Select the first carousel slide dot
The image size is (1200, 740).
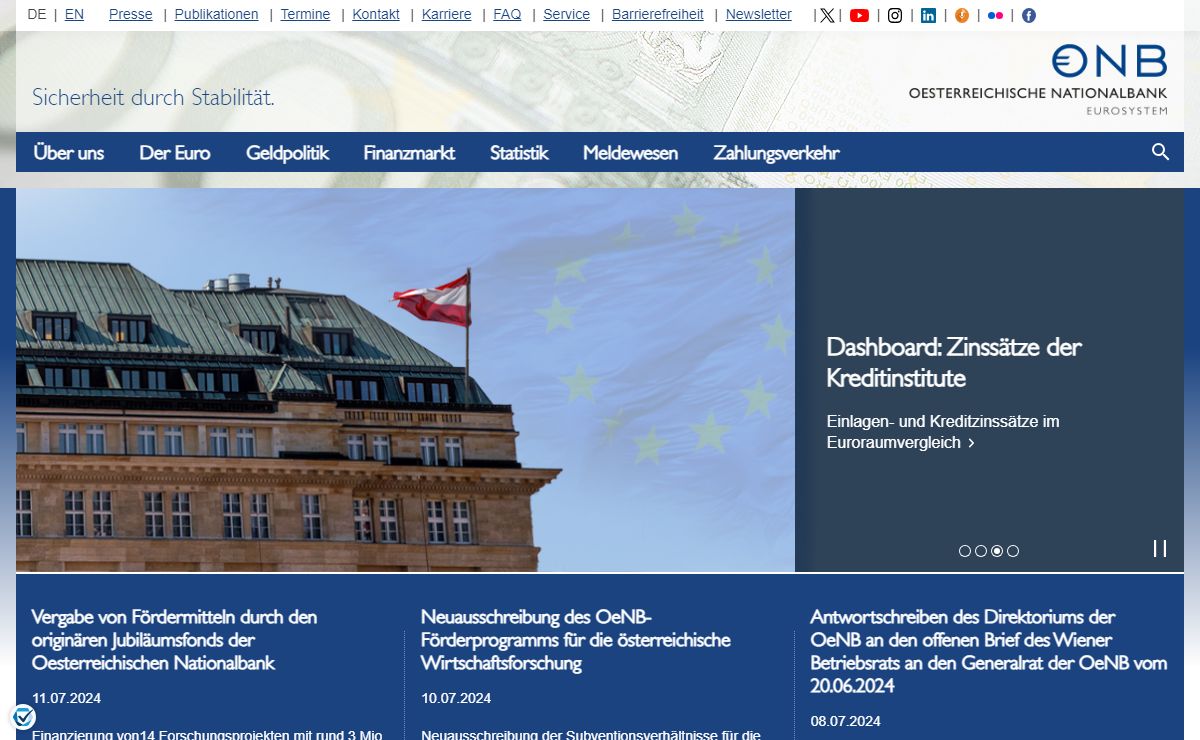tap(965, 551)
